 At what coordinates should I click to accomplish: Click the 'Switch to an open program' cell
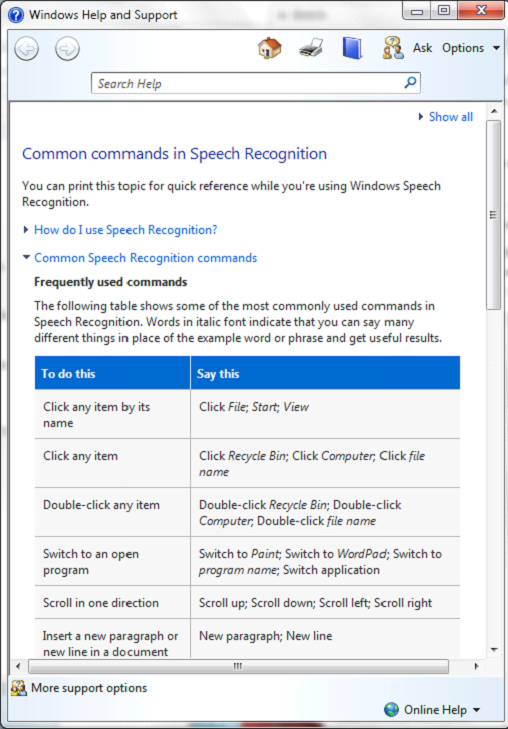pyautogui.click(x=112, y=561)
